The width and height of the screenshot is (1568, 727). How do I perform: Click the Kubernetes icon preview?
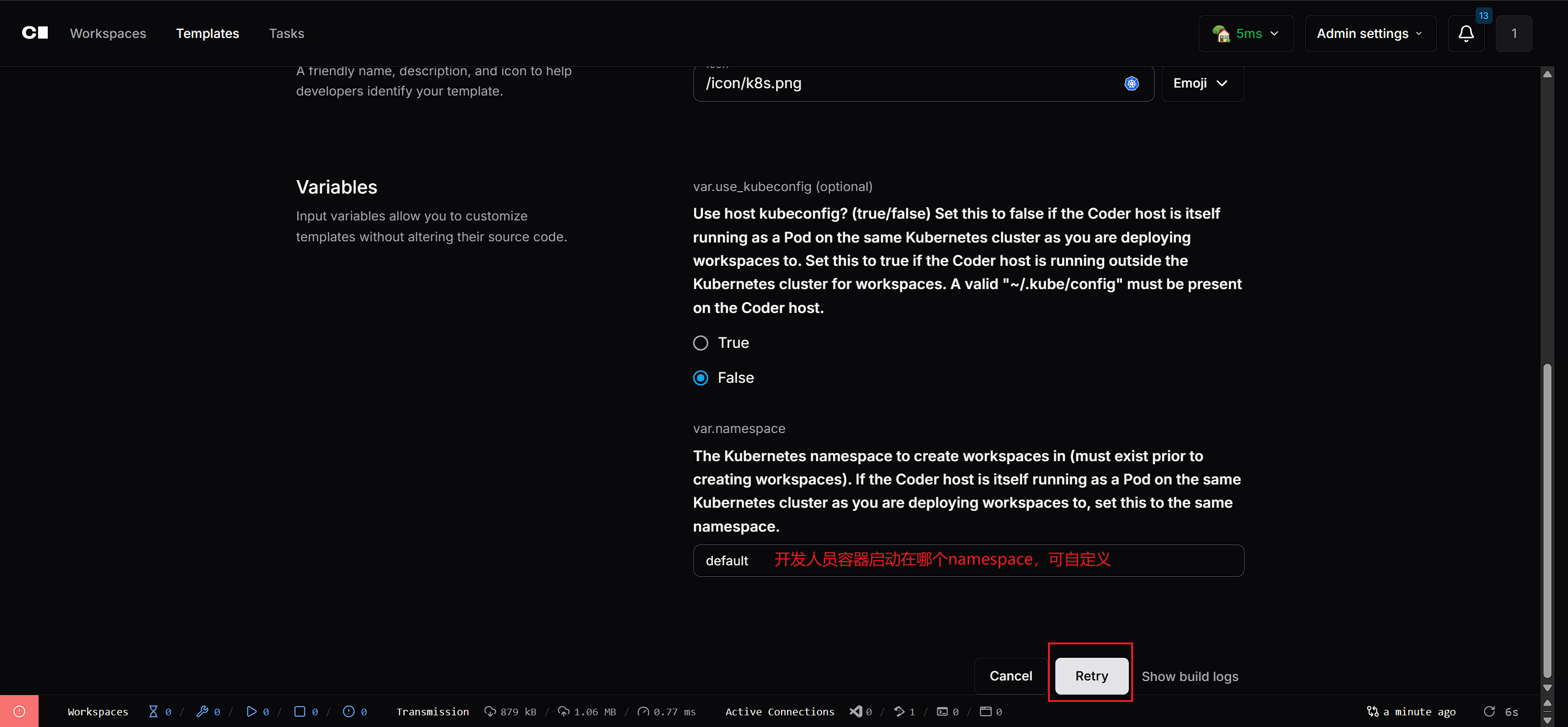pos(1131,83)
